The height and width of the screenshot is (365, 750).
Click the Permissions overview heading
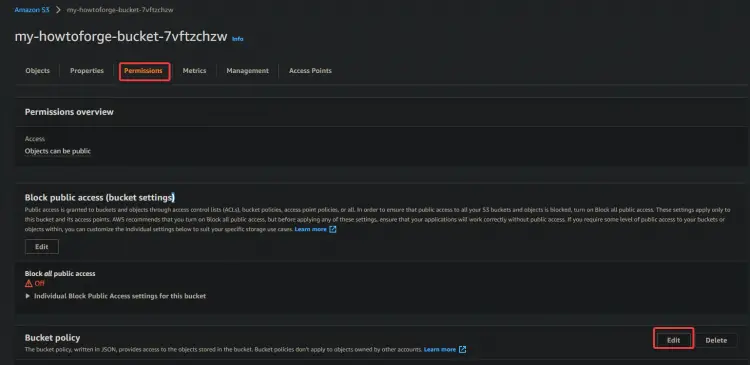69,112
